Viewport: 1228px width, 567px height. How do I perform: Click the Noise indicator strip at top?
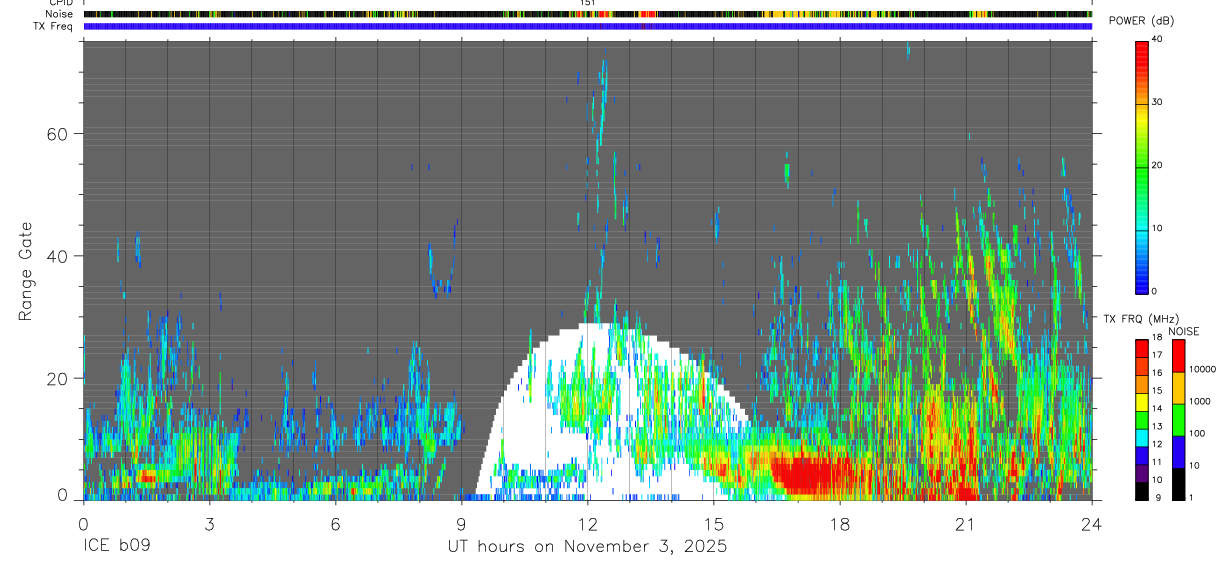(x=587, y=14)
